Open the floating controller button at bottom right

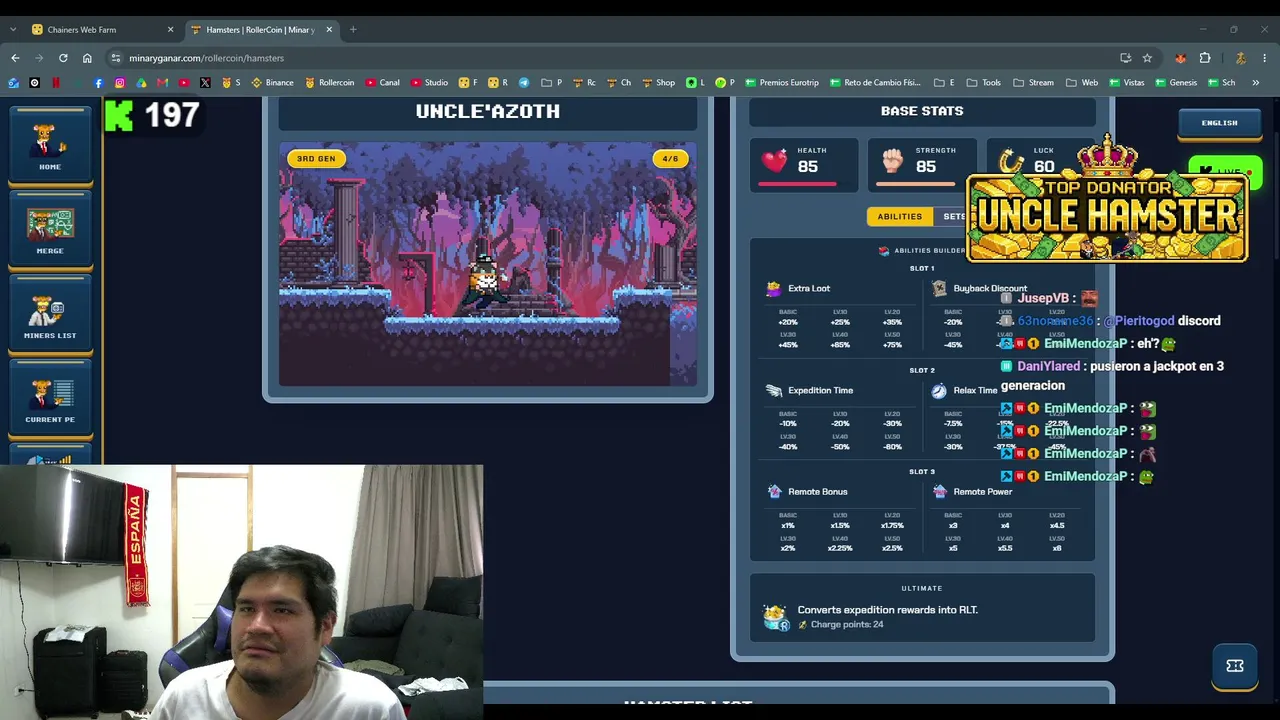point(1235,666)
